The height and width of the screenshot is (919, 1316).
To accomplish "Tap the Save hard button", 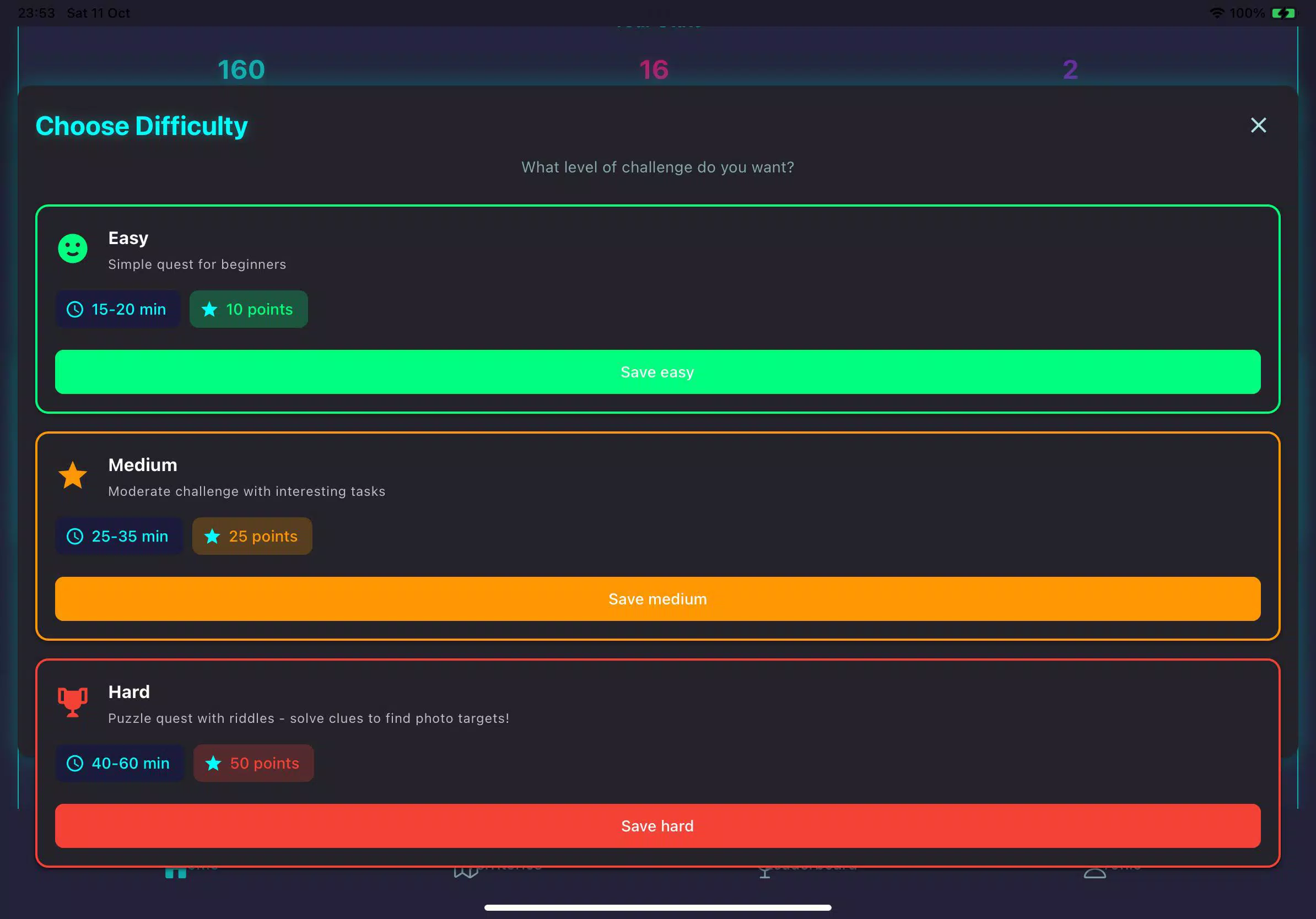I will pyautogui.click(x=657, y=825).
